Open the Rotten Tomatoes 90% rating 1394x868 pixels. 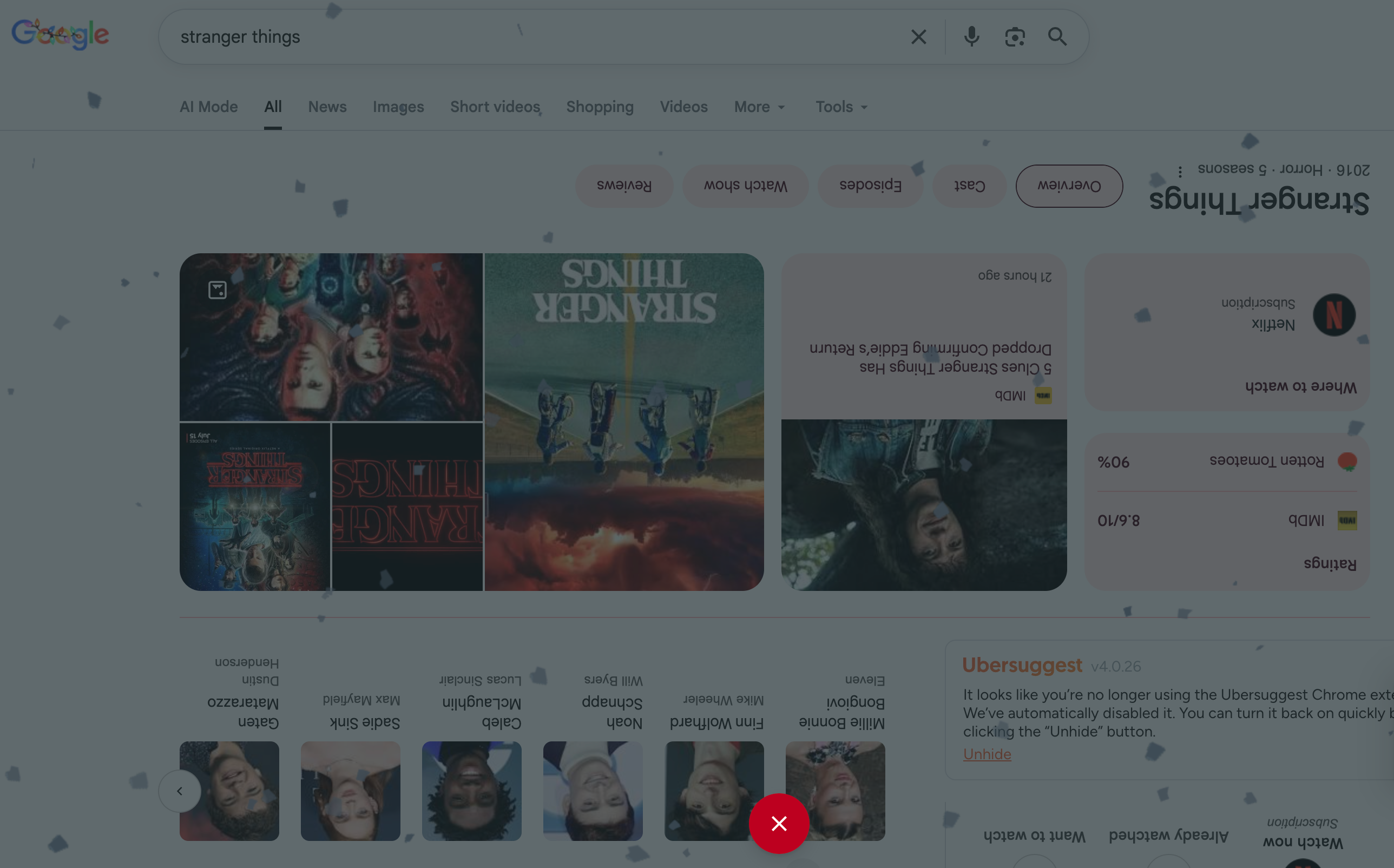1227,462
